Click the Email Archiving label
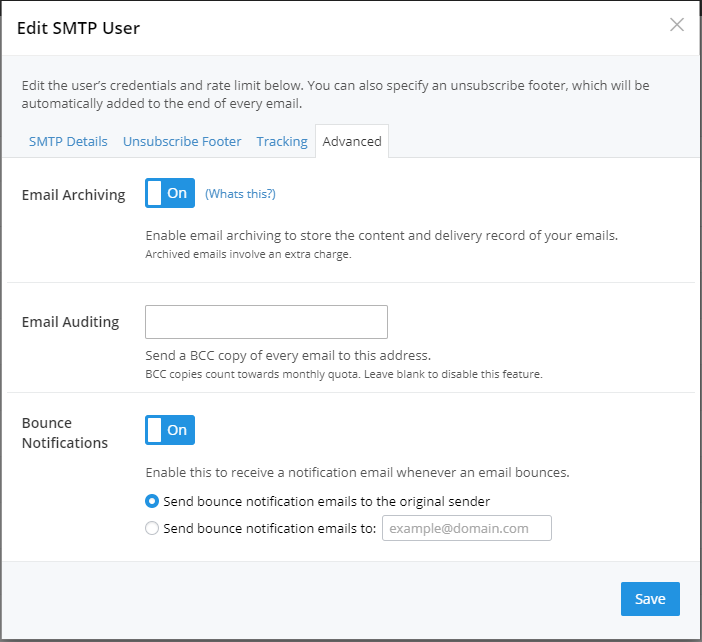Viewport: 702px width, 642px height. [x=73, y=195]
